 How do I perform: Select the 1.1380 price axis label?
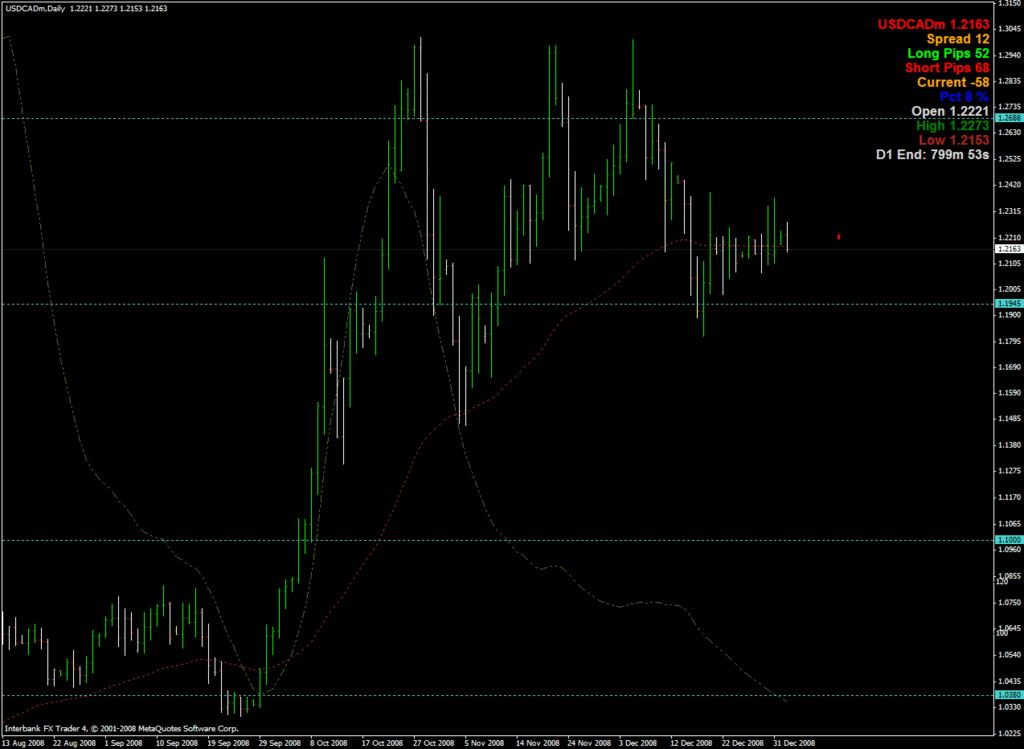click(1009, 445)
